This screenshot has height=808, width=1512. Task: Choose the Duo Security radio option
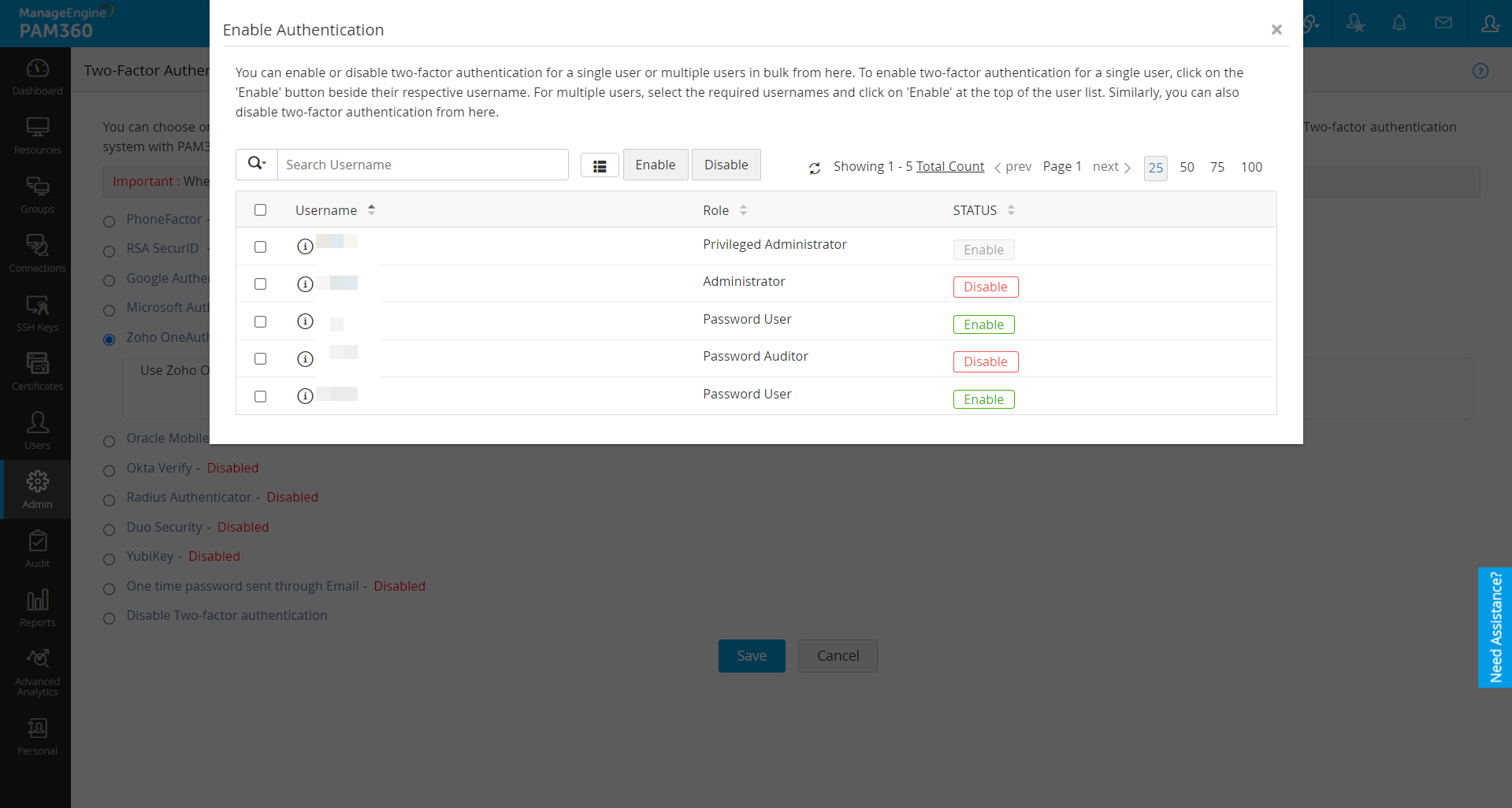[x=110, y=530]
